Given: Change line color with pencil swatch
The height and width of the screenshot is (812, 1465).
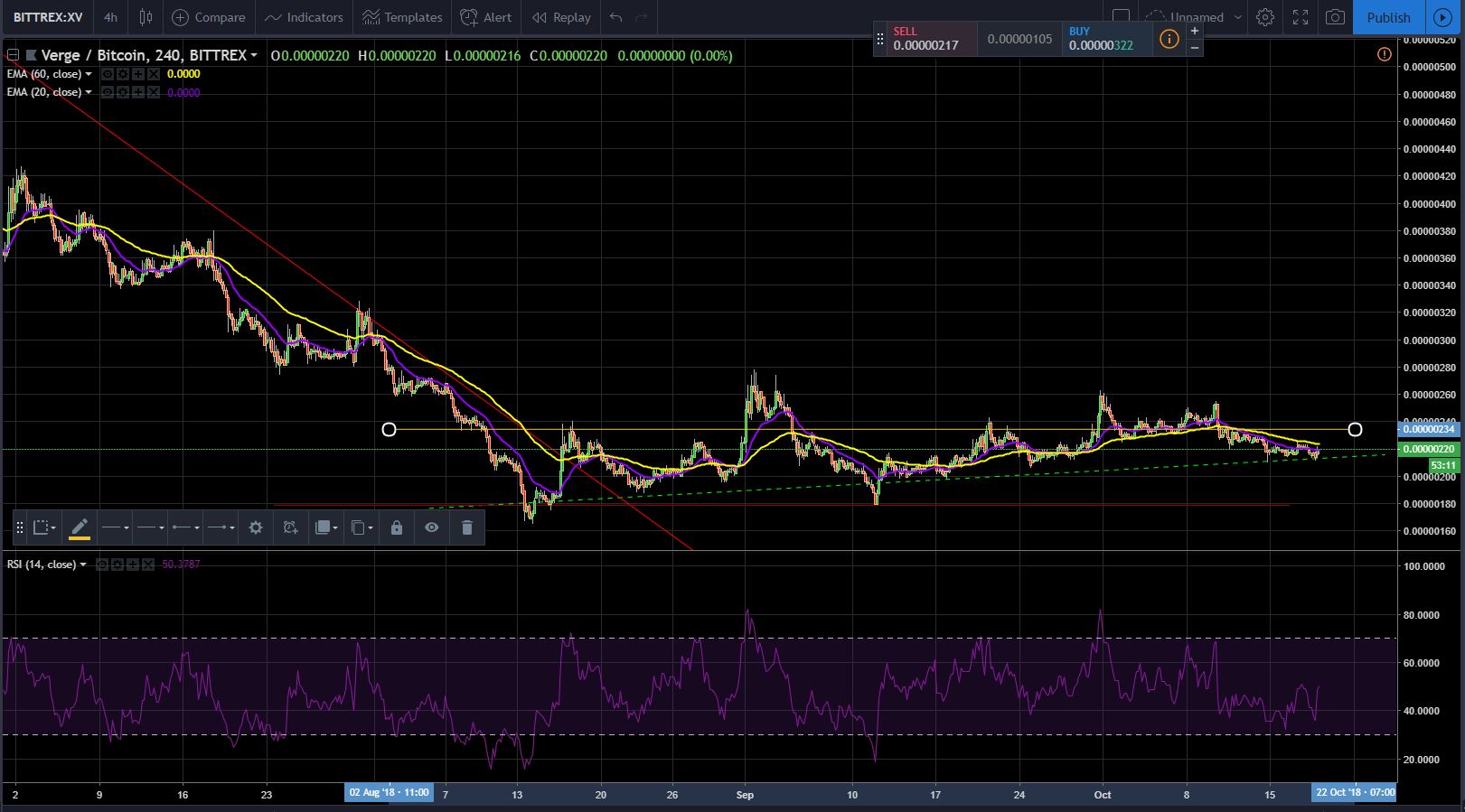Looking at the screenshot, I should click(x=80, y=527).
